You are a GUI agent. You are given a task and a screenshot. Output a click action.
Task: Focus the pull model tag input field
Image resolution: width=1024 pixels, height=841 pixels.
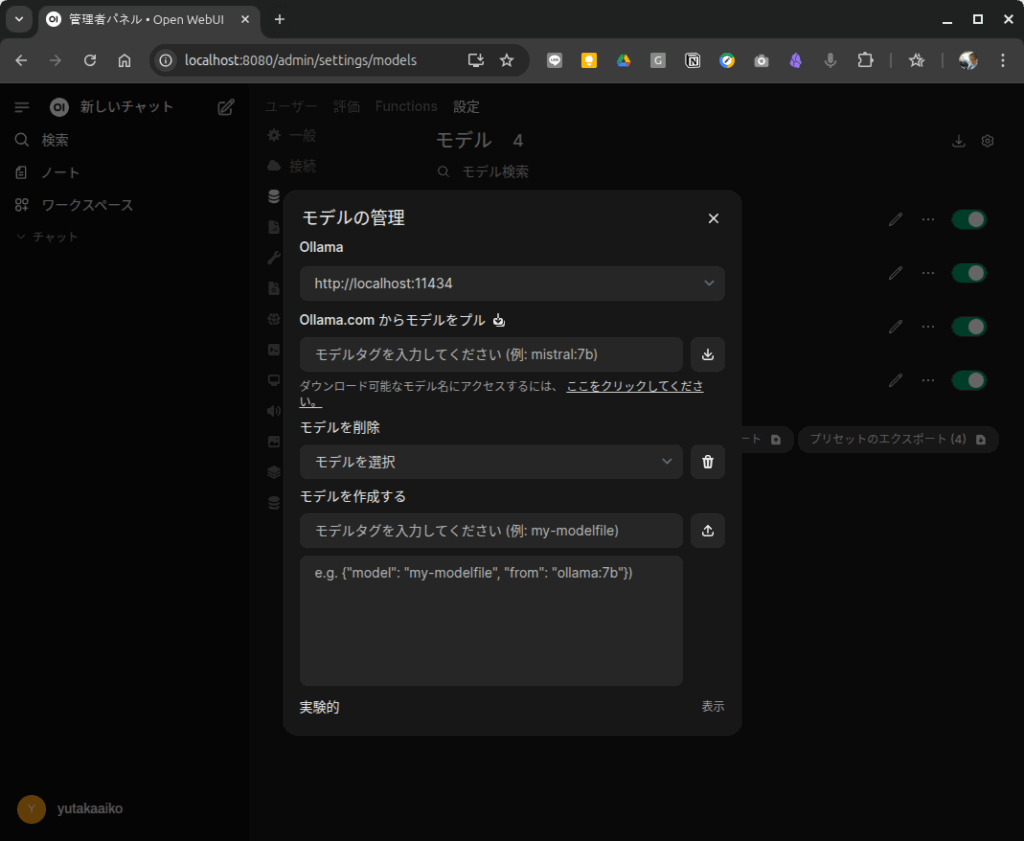click(491, 354)
